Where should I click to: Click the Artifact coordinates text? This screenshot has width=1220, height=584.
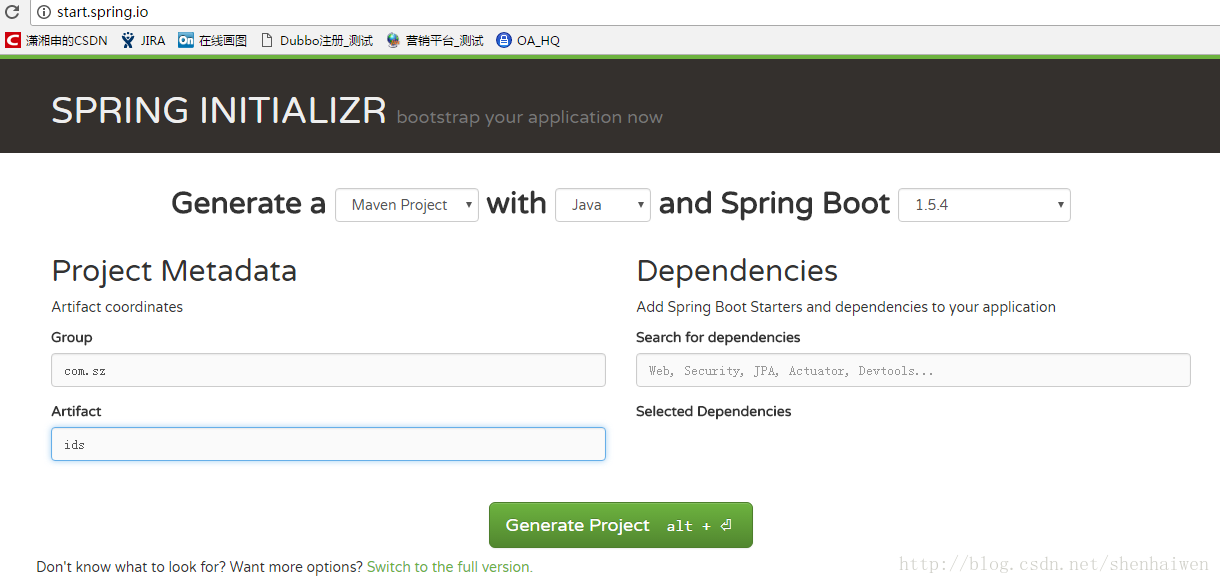(x=117, y=307)
